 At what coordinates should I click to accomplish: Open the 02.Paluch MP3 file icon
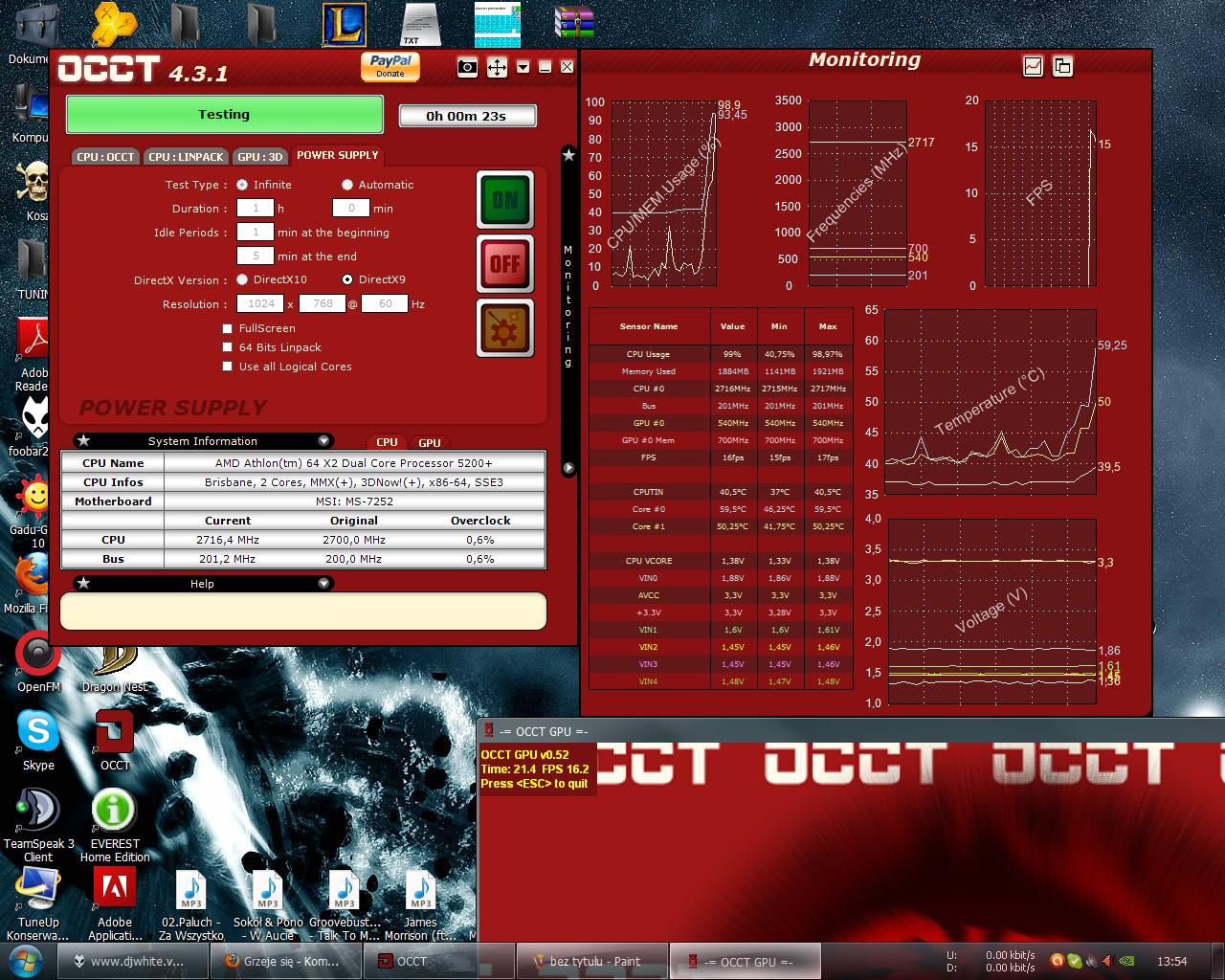point(191,906)
